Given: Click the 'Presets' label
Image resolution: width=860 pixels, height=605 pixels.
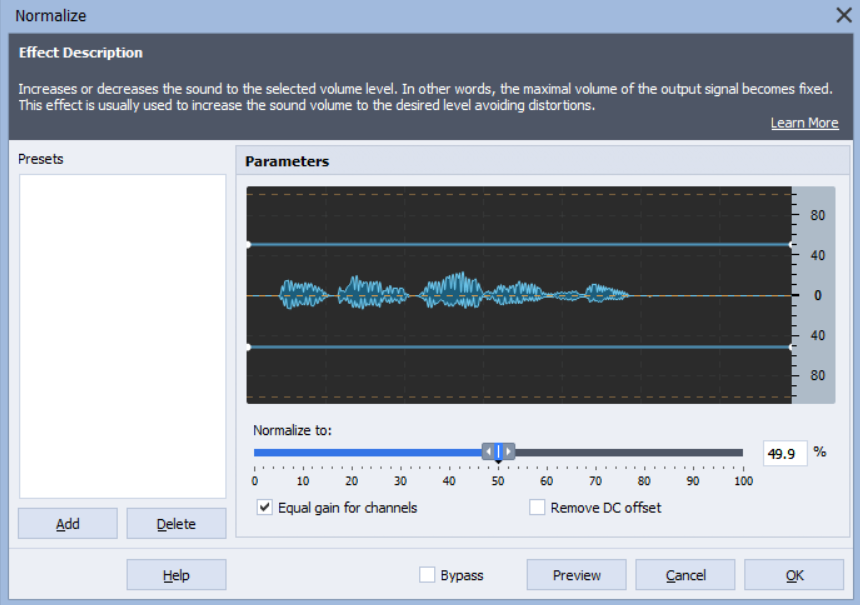Looking at the screenshot, I should click(41, 159).
